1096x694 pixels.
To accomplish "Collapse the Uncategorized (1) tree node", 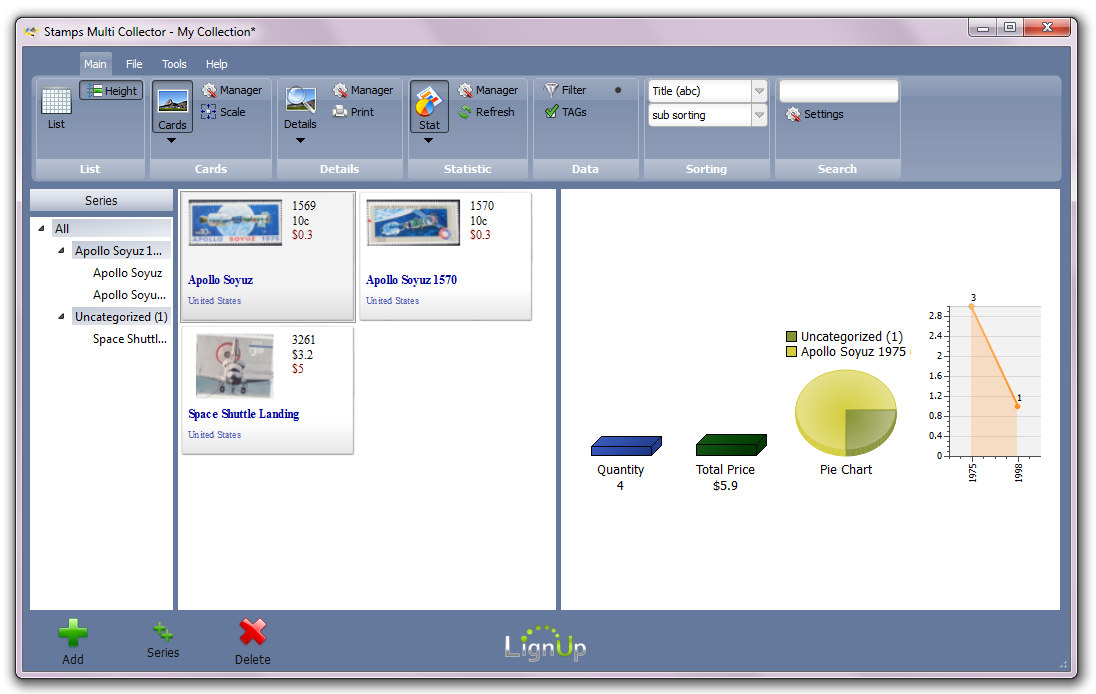I will tap(62, 317).
